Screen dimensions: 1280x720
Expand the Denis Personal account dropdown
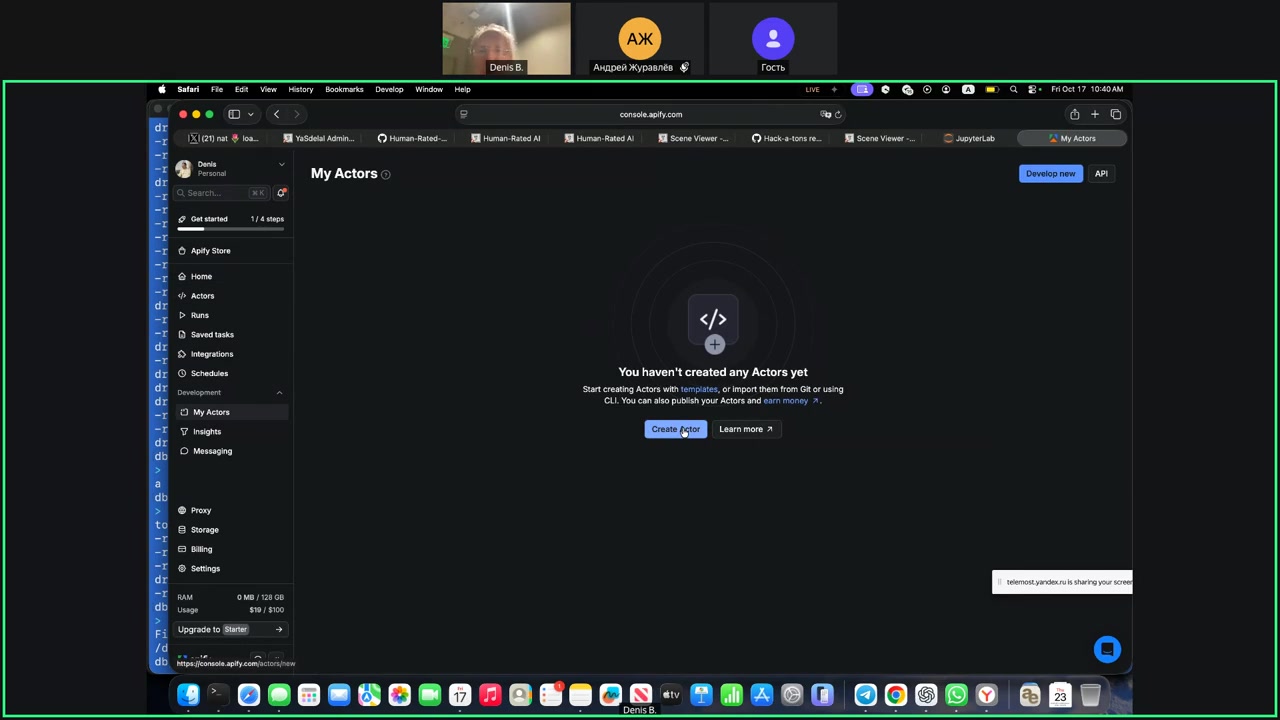click(281, 165)
